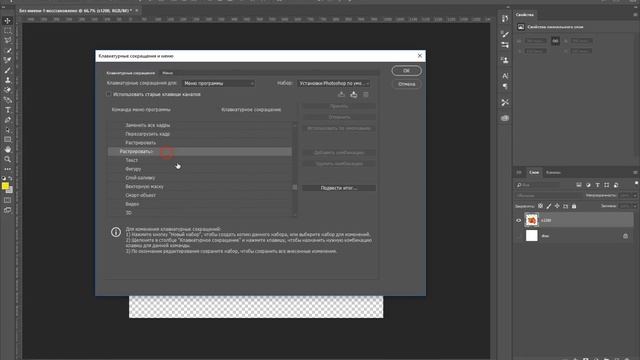Show the white background layer visibility box

pyautogui.click(x=518, y=236)
